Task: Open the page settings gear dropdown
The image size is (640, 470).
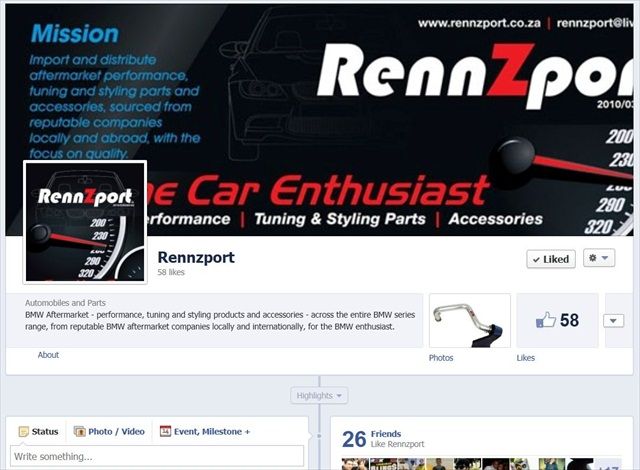Action: pyautogui.click(x=599, y=258)
